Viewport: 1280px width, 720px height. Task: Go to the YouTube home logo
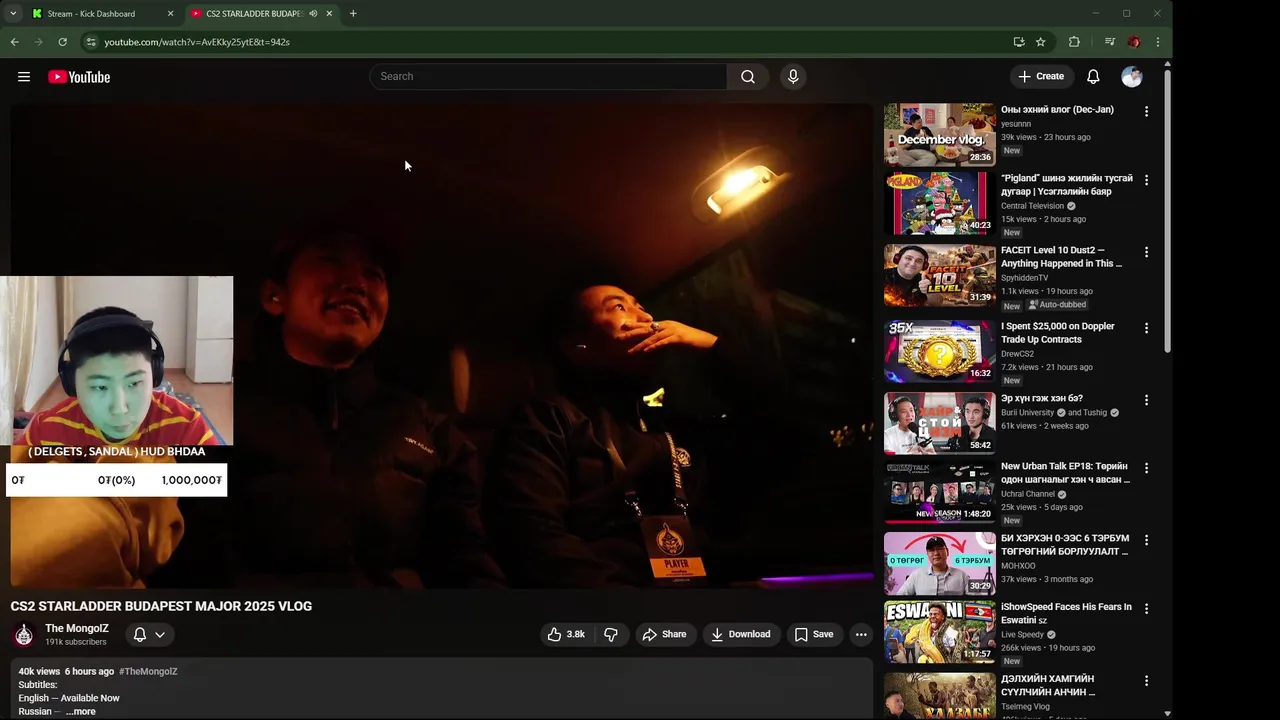pyautogui.click(x=79, y=77)
